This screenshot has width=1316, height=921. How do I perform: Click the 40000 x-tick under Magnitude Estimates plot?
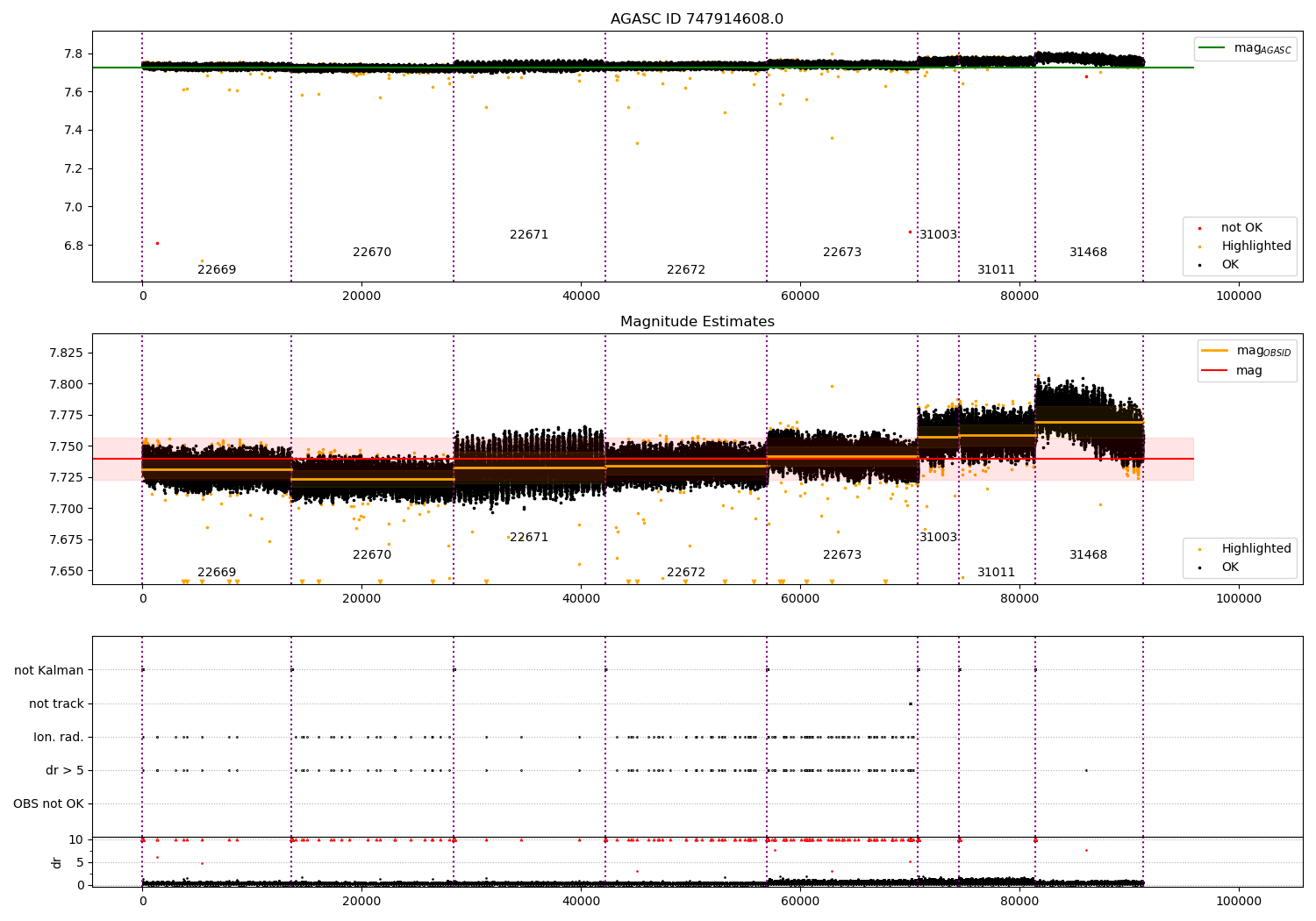(581, 599)
